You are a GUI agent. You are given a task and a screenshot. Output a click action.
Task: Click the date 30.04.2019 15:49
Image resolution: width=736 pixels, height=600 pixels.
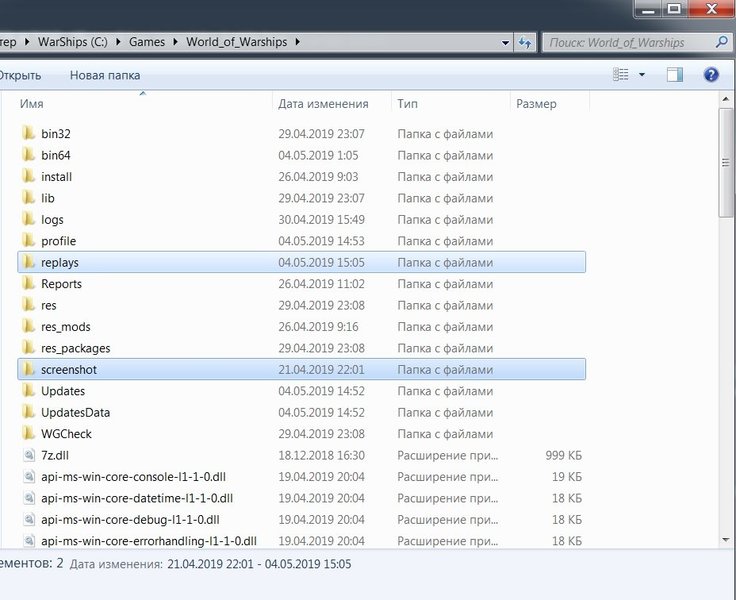(321, 219)
